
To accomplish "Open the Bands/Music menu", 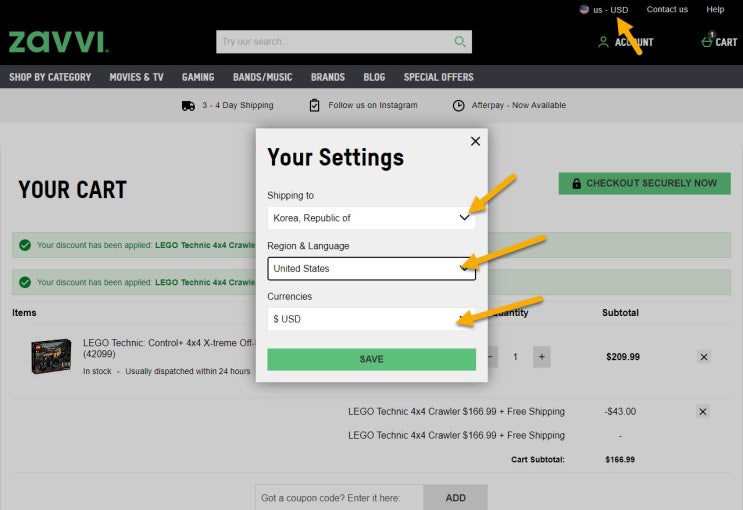I will (x=263, y=77).
